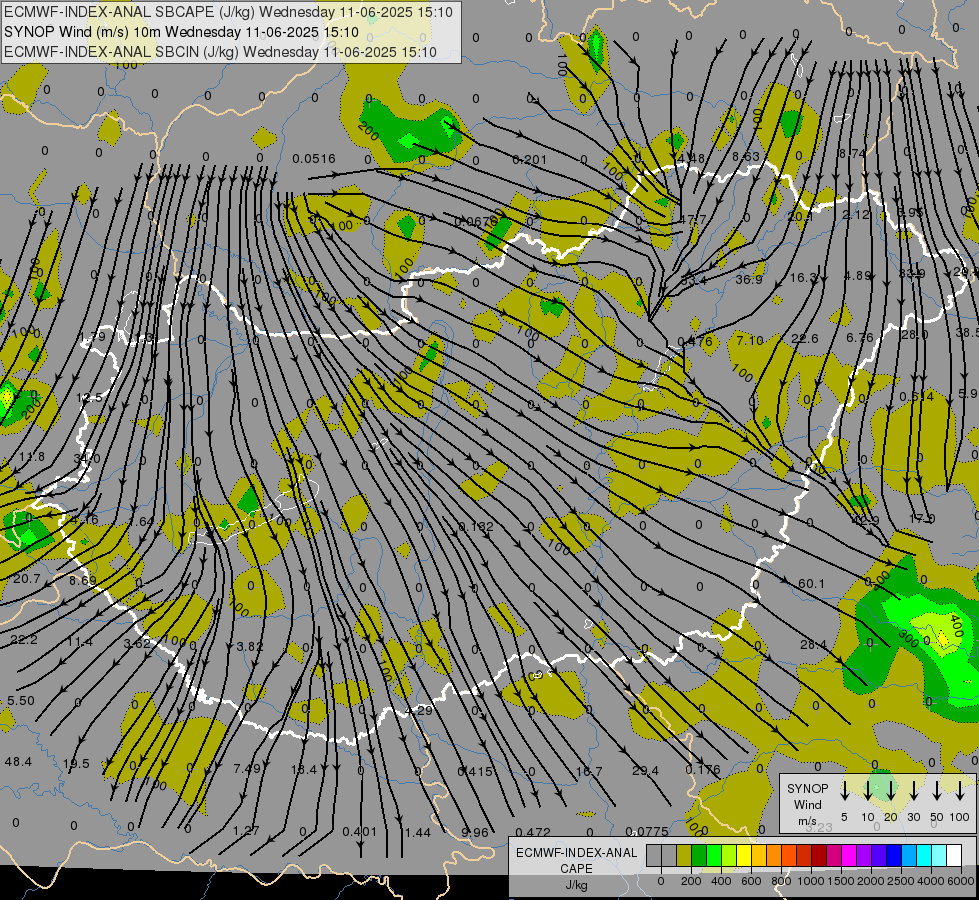Click the 2500 tick label on CAPE scale
979x900 pixels.
(901, 881)
